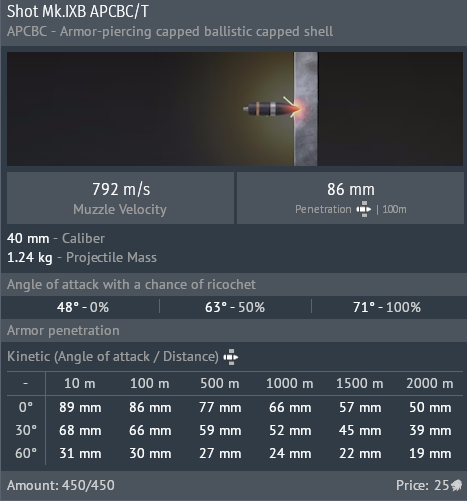Screen dimensions: 467x501
Task: Select the 71° - 100% ricochet value
Action: [x=387, y=307]
